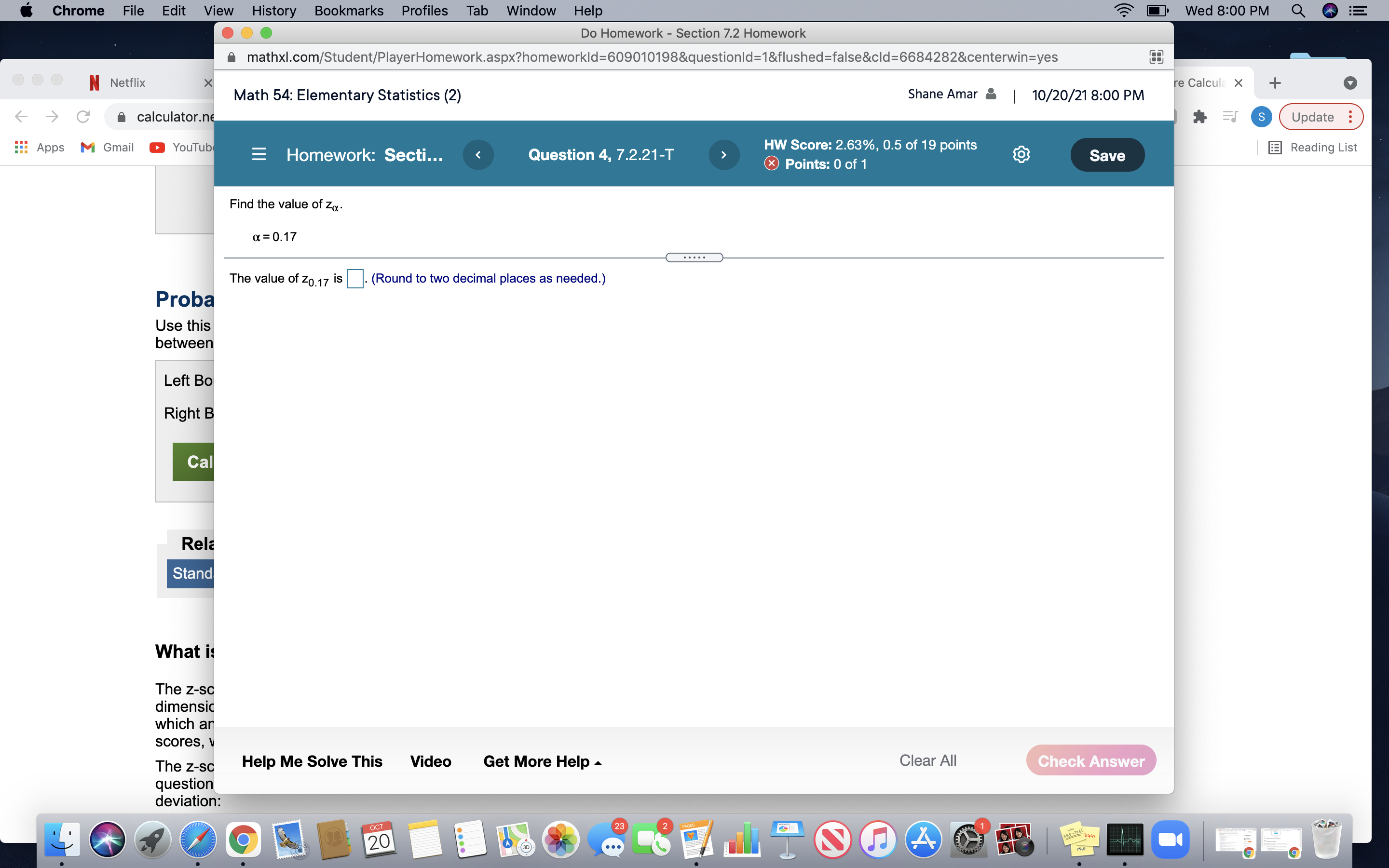Click Clear All answers button
Screen dimensions: 1389x868
tap(927, 760)
